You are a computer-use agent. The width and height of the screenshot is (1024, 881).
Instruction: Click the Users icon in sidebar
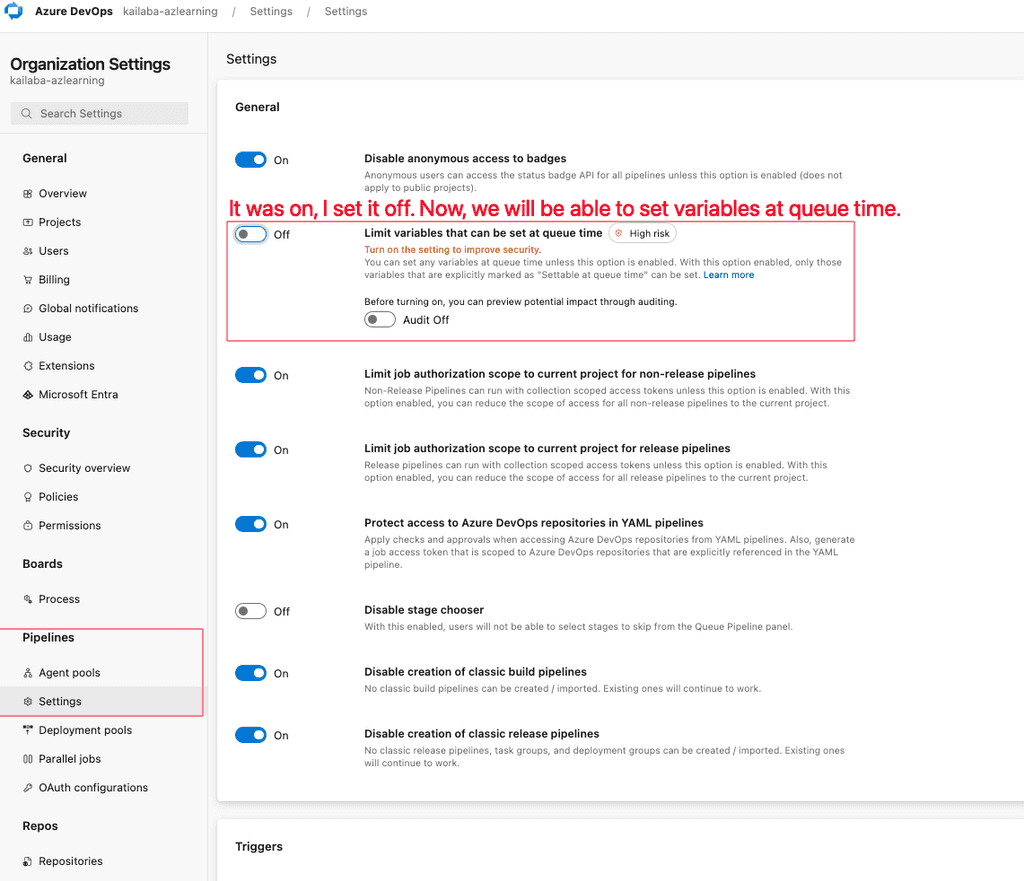point(27,251)
